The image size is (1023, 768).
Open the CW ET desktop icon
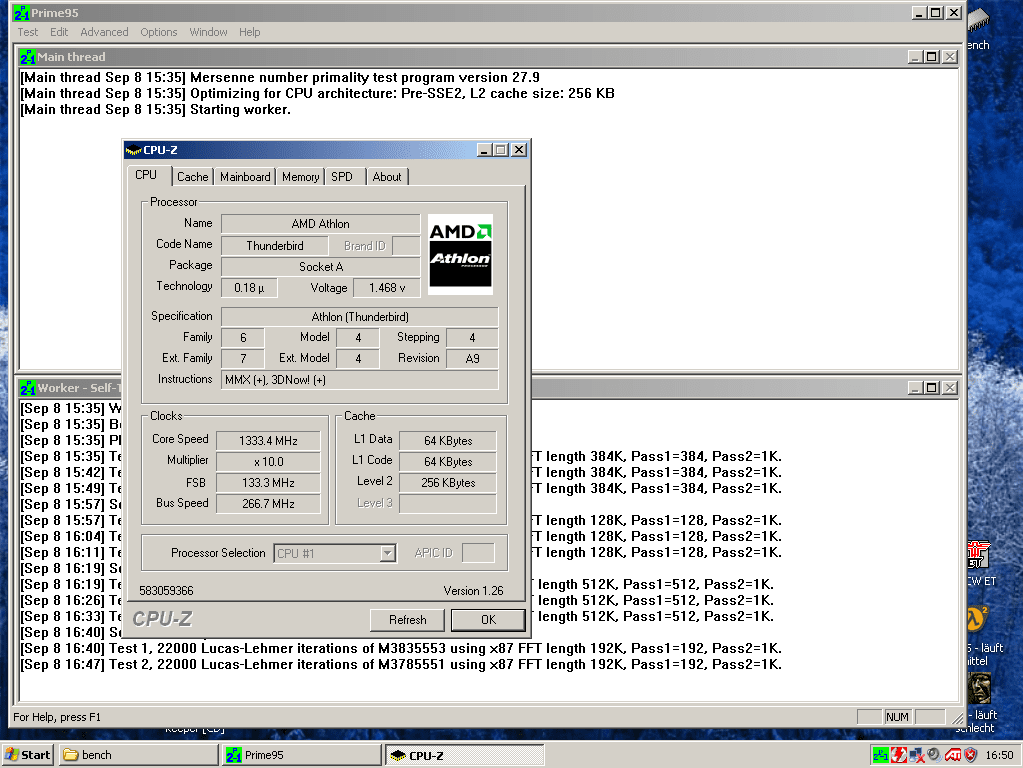(979, 556)
